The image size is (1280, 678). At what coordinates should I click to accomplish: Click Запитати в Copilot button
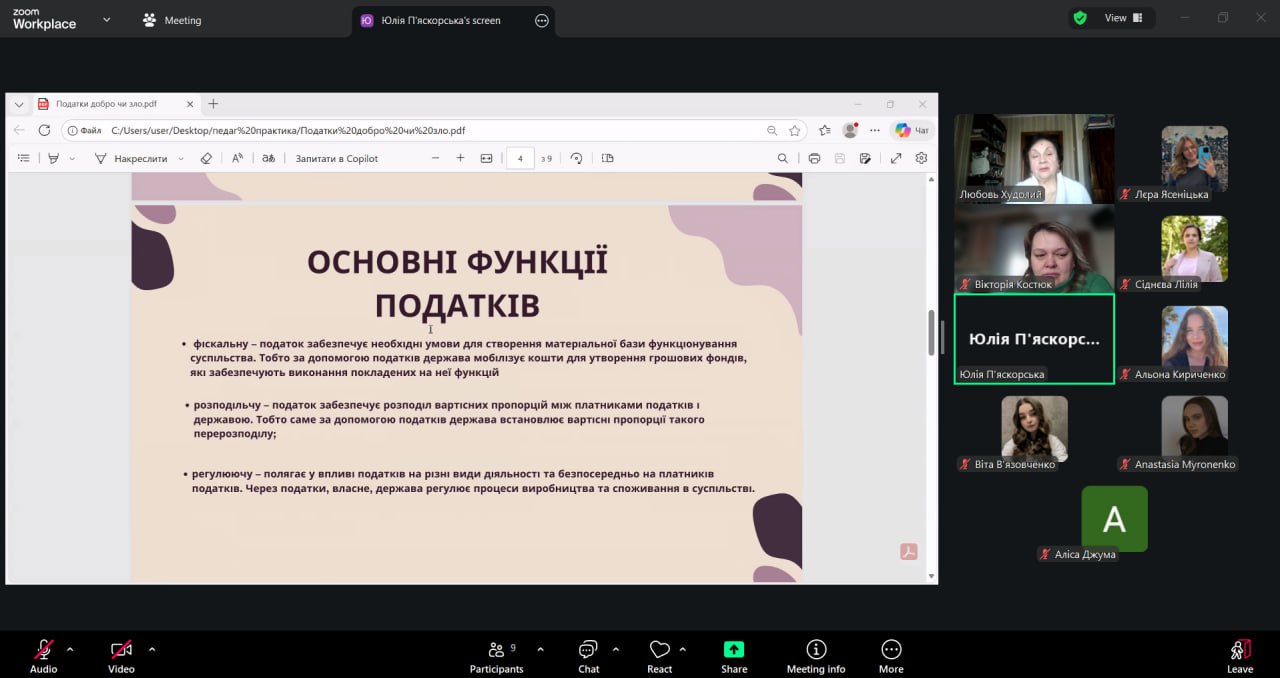coord(336,158)
